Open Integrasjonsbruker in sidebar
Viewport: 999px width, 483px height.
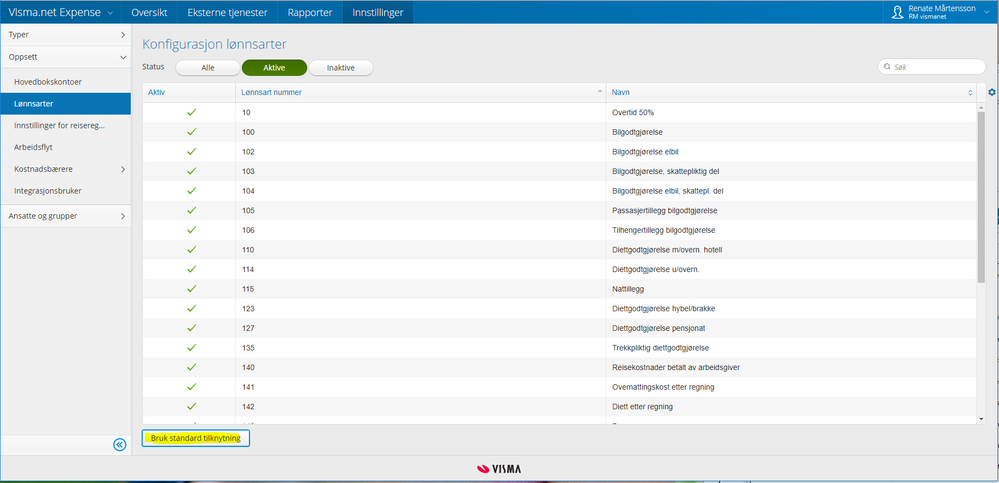click(65, 191)
